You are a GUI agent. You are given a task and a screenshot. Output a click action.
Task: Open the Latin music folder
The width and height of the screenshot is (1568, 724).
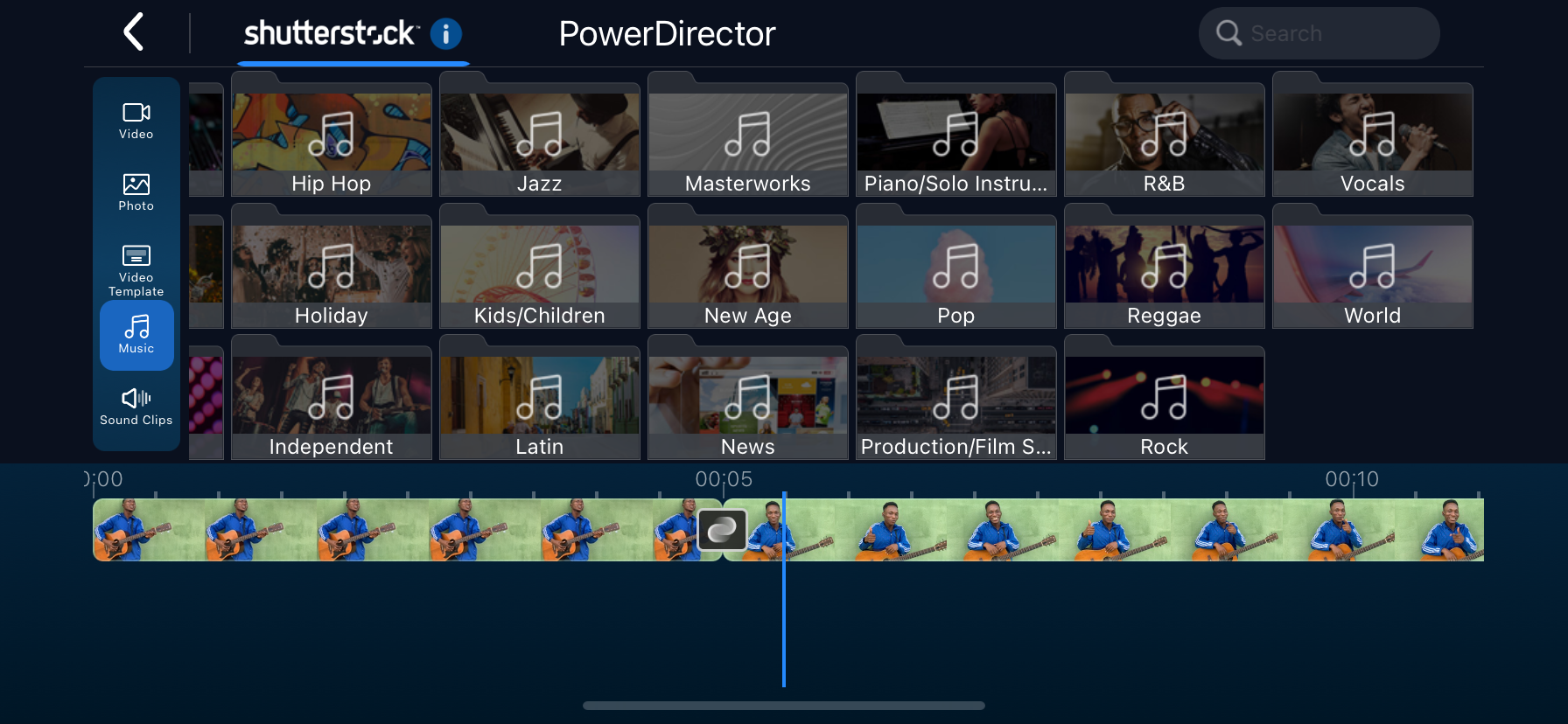pyautogui.click(x=540, y=397)
